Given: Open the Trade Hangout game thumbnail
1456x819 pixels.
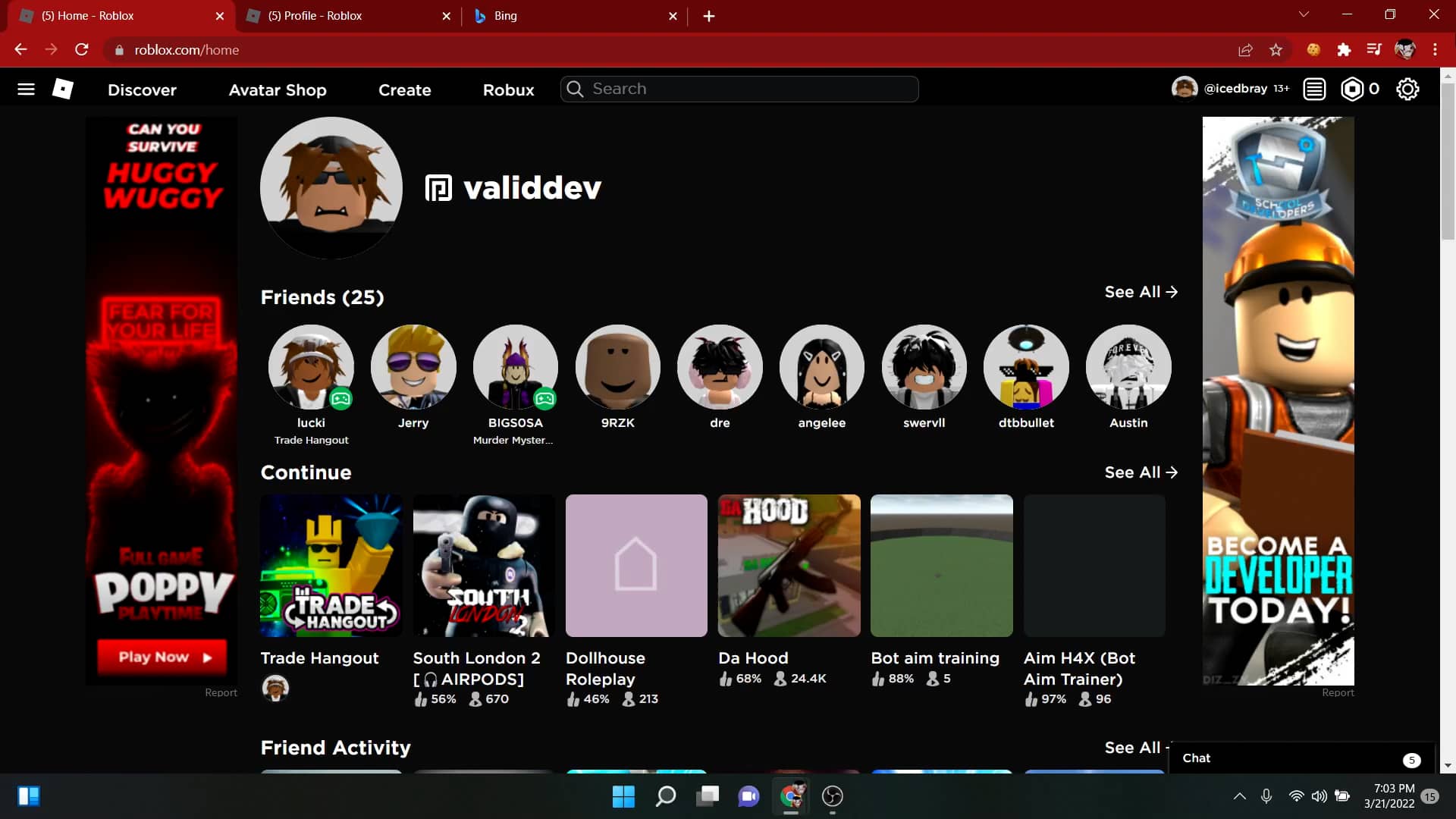Looking at the screenshot, I should tap(331, 566).
